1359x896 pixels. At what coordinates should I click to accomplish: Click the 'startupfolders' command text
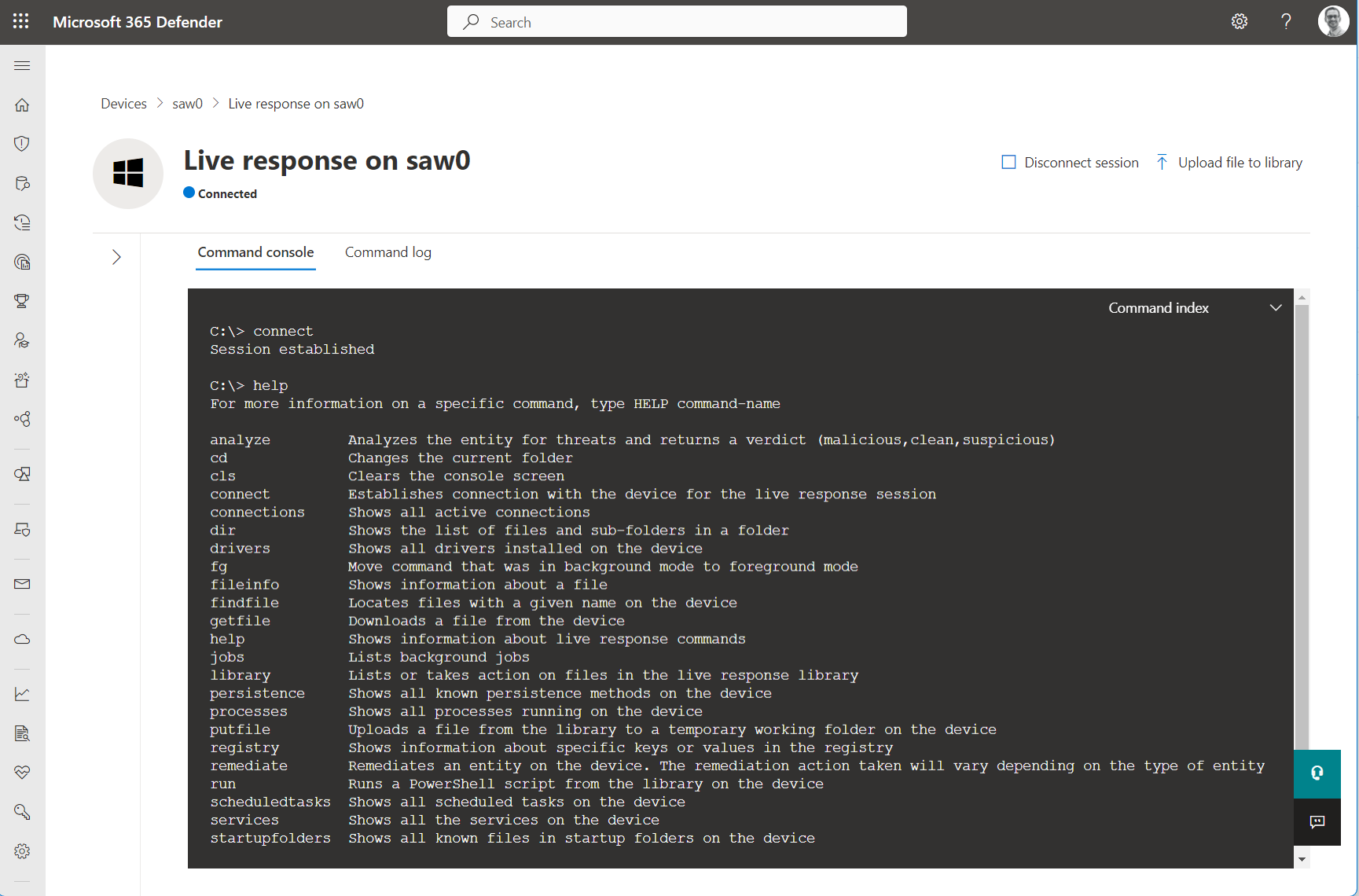[x=270, y=838]
